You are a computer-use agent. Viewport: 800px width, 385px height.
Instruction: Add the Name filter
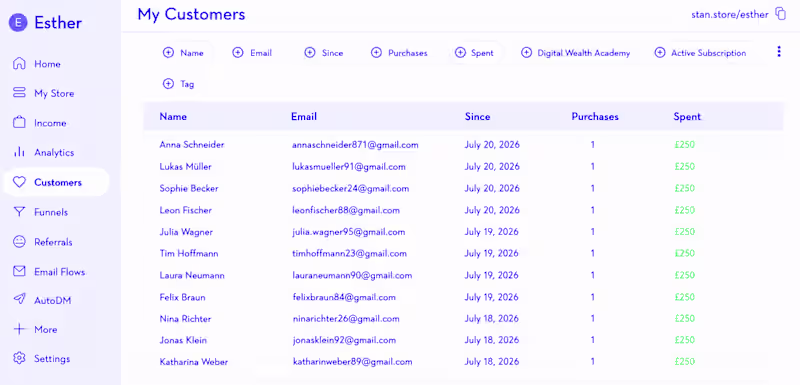click(x=184, y=53)
